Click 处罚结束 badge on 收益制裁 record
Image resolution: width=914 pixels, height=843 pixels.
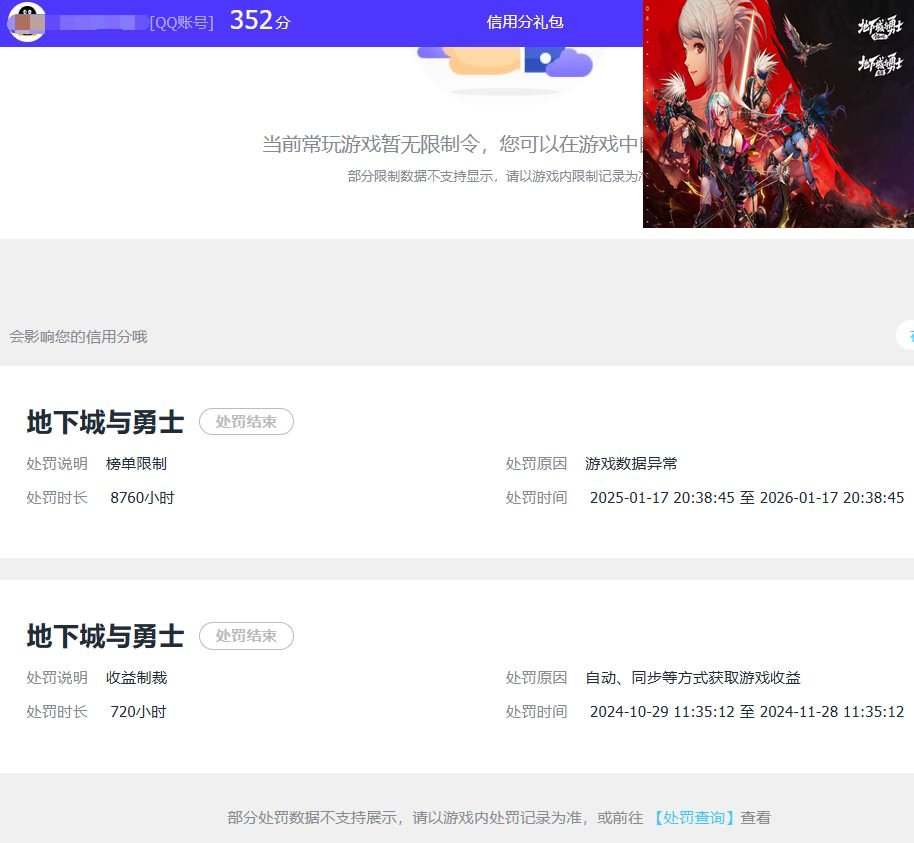(x=246, y=635)
